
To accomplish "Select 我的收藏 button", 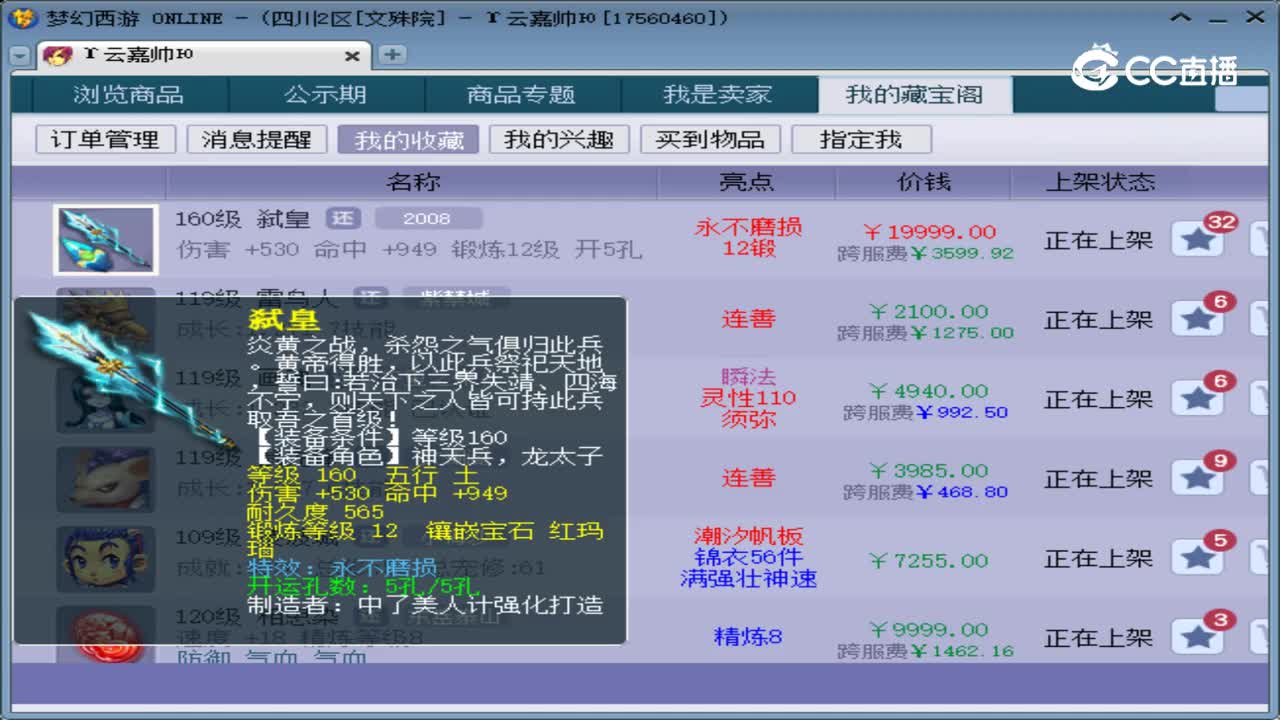I will (408, 139).
